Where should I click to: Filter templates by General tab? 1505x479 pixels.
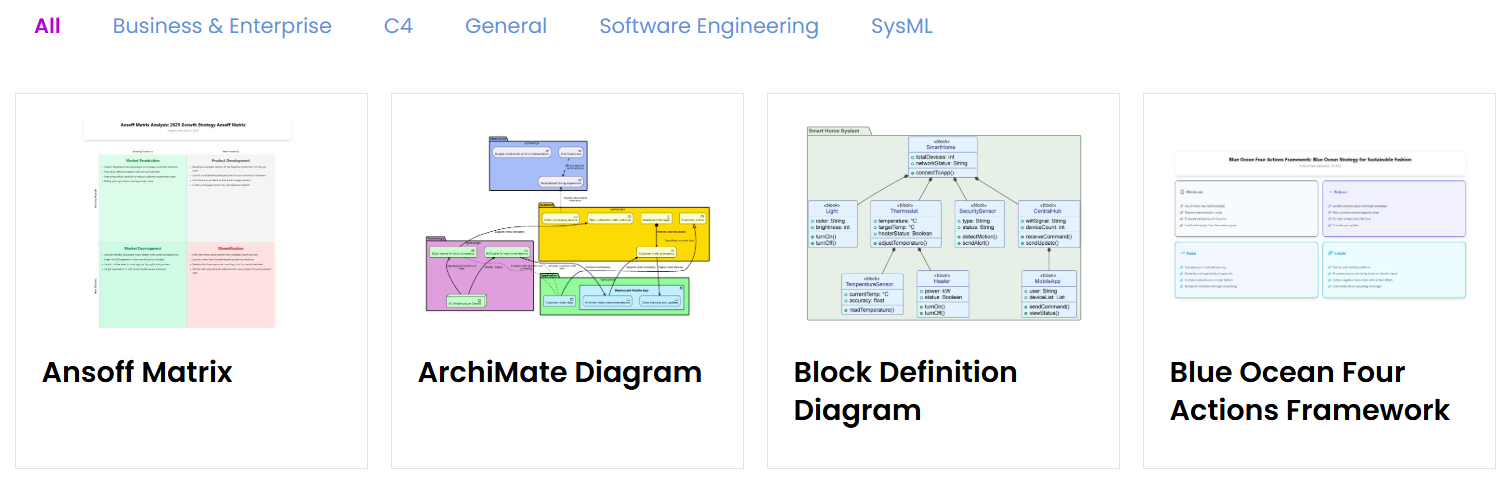point(506,26)
